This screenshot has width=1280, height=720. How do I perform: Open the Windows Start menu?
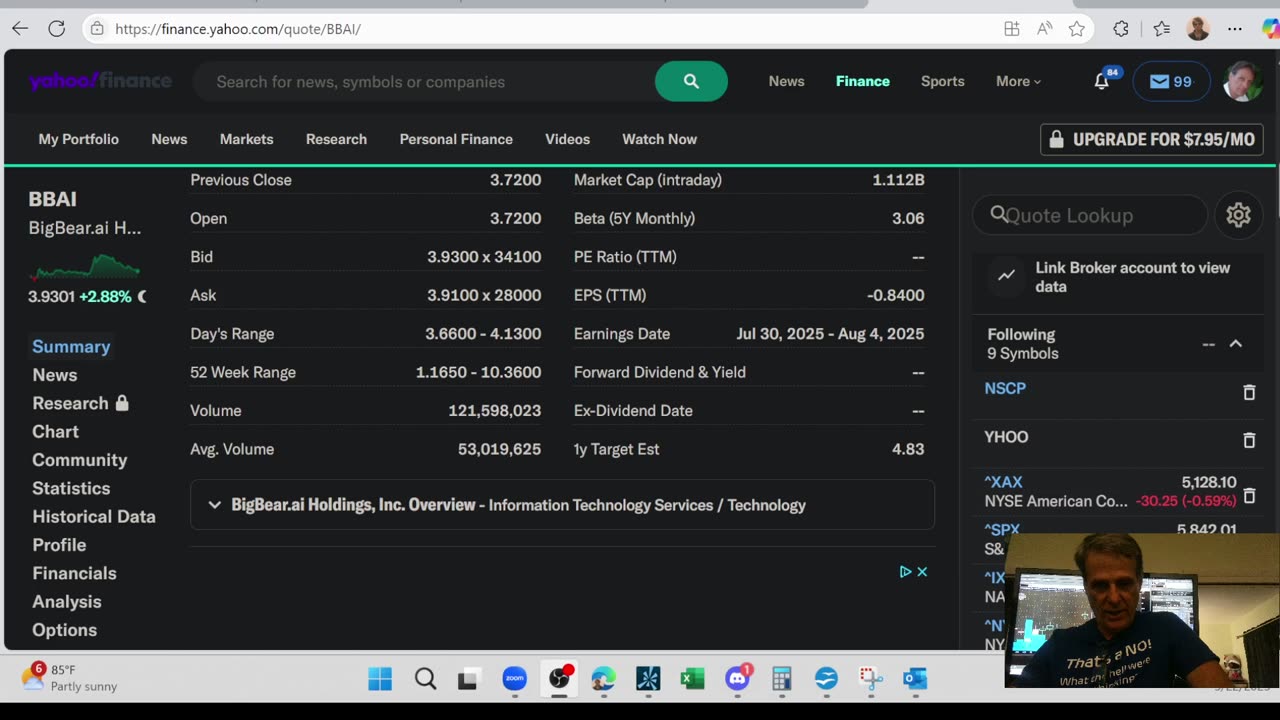coord(380,680)
